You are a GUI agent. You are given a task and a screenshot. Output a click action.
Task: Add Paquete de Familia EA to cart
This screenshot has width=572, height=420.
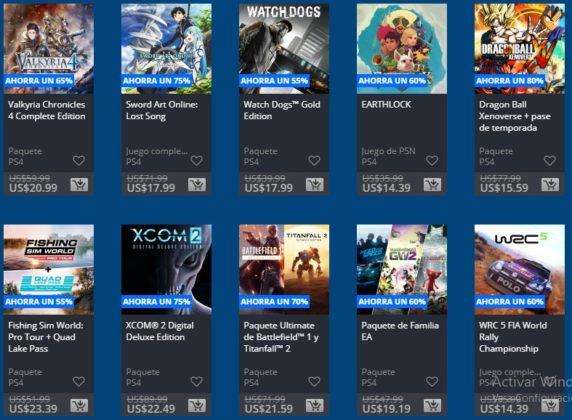pos(432,405)
